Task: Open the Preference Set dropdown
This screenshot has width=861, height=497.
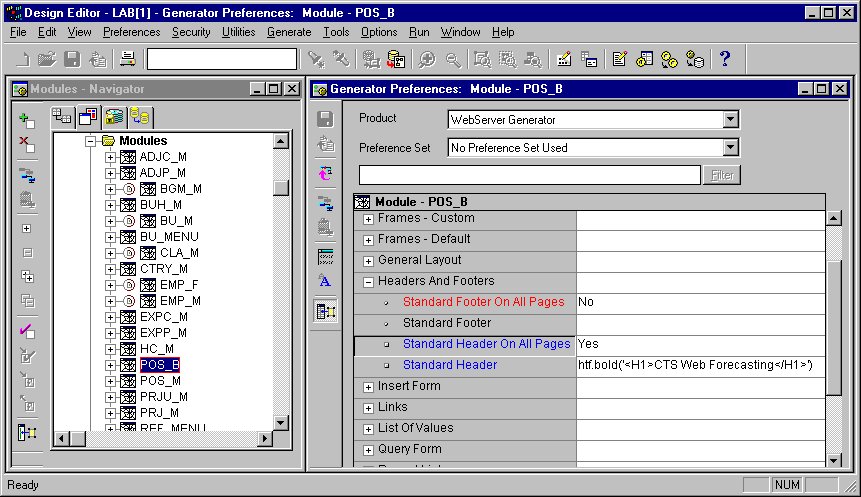Action: point(731,148)
